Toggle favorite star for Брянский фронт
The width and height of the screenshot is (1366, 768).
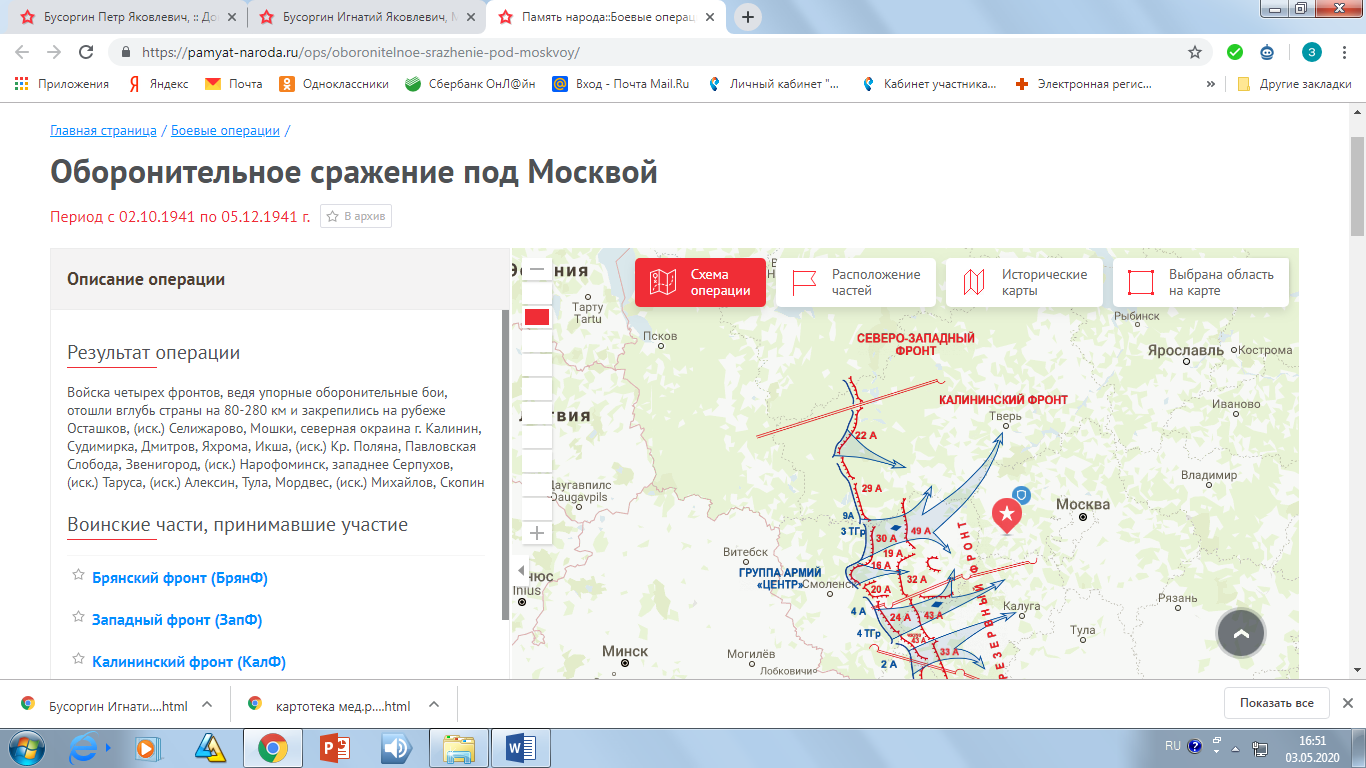coord(78,576)
